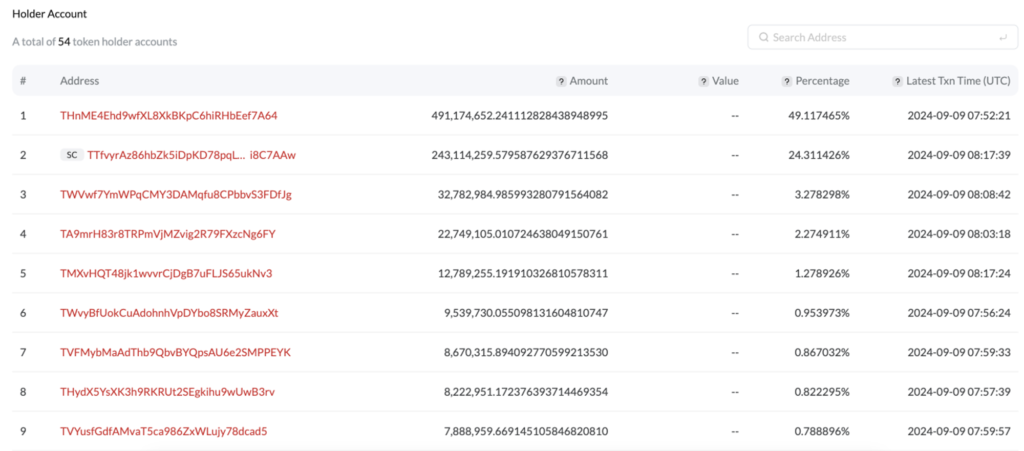The width and height of the screenshot is (1024, 451).
Task: Click percentage 0.788896%
Action: [822, 431]
